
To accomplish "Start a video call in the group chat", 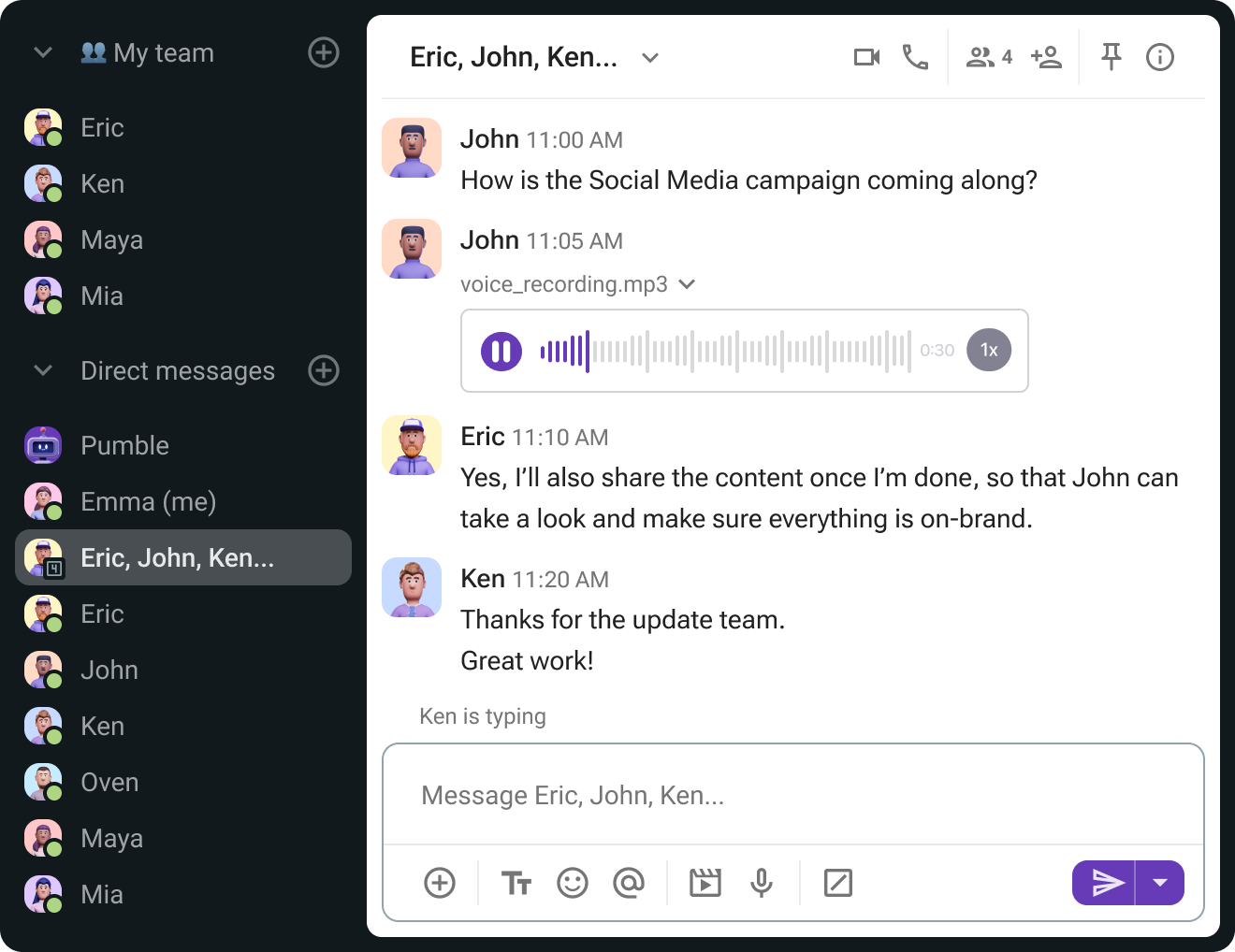I will [866, 58].
